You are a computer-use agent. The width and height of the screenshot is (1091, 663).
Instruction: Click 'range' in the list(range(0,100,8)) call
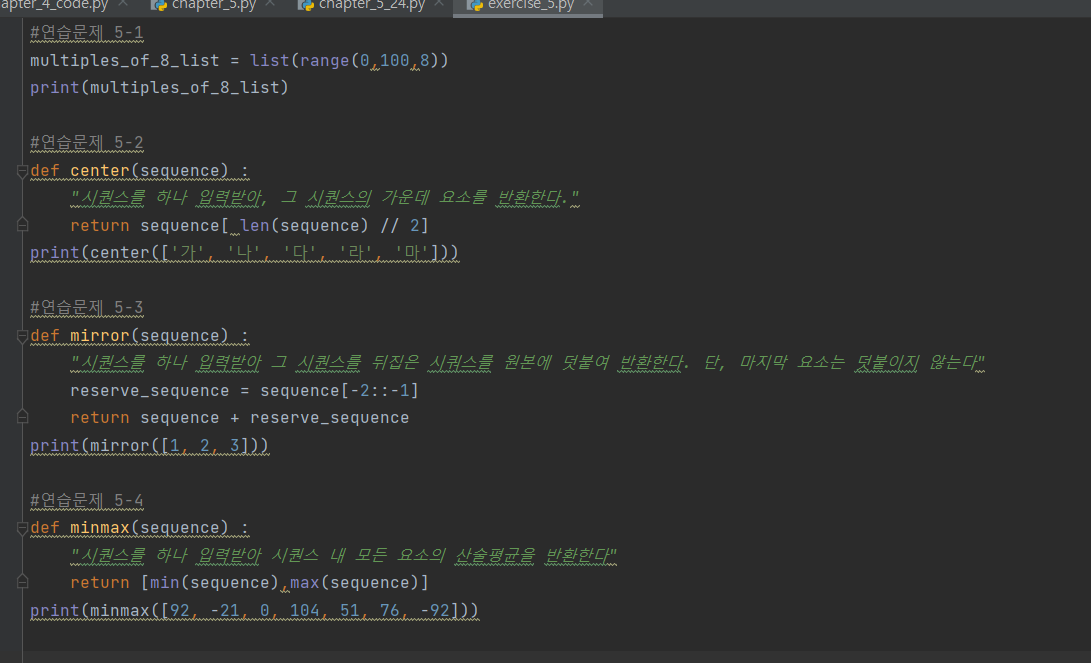coord(325,61)
